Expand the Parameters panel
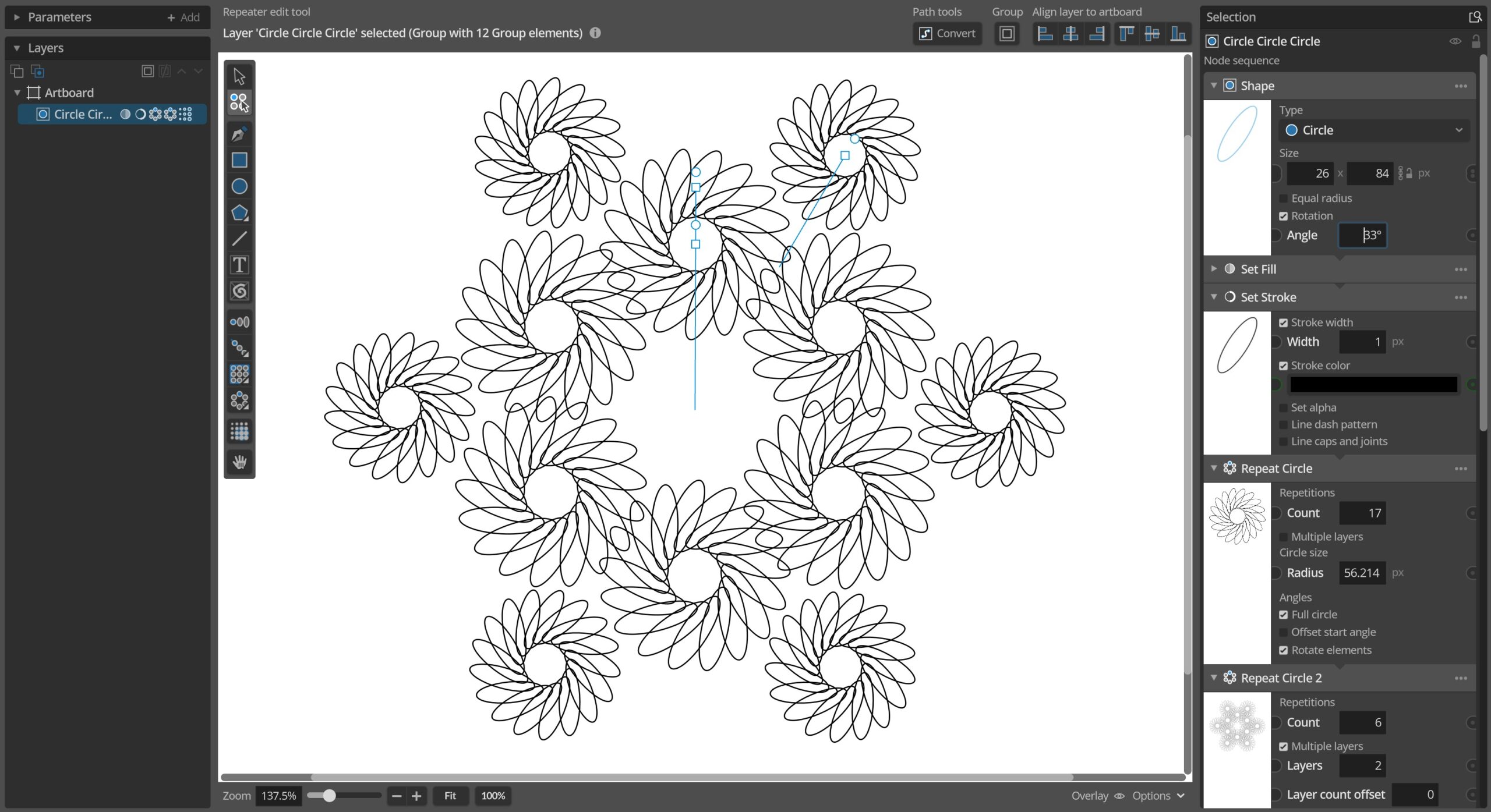The image size is (1491, 812). click(17, 17)
